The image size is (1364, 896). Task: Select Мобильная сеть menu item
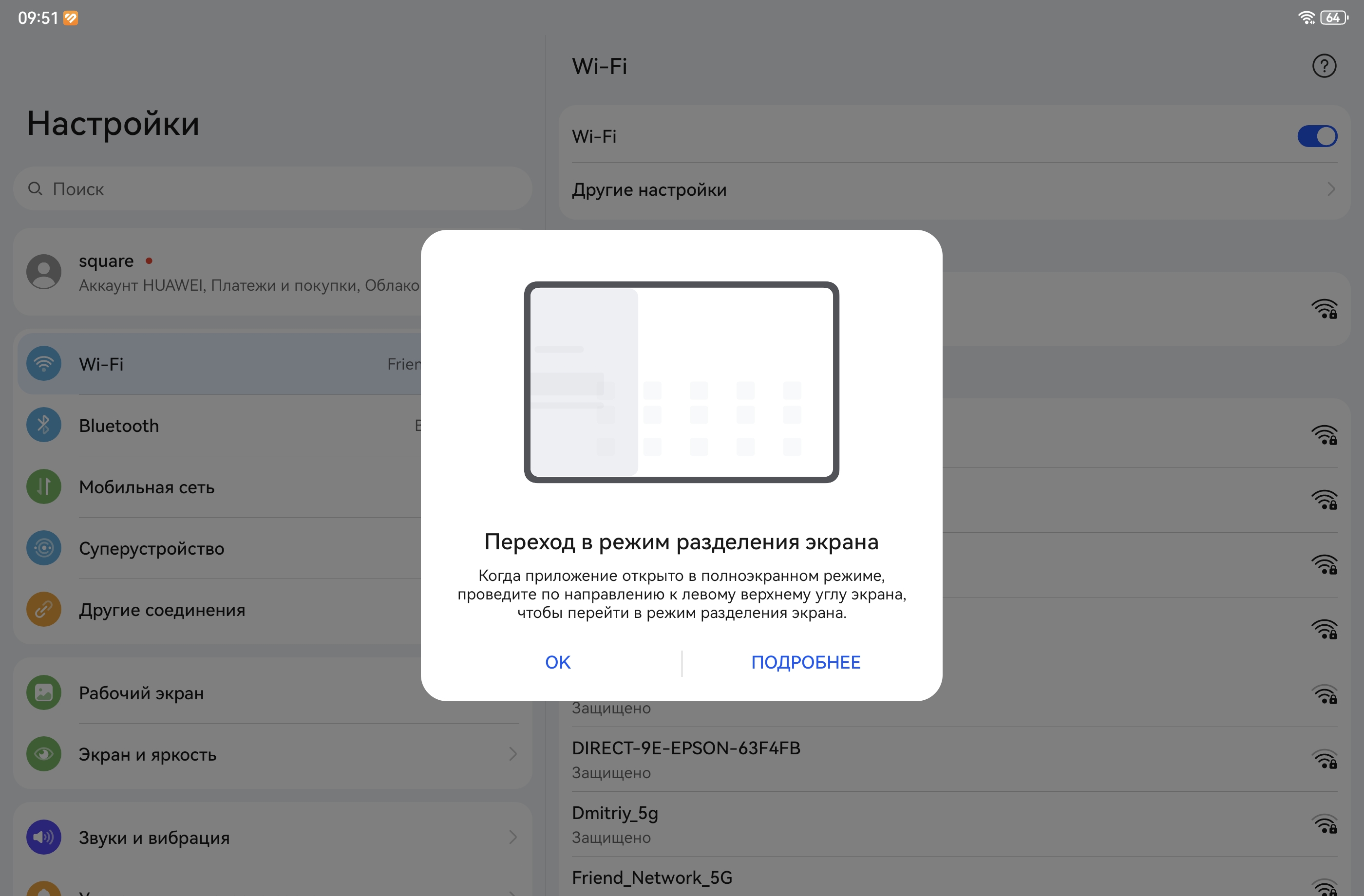(147, 487)
